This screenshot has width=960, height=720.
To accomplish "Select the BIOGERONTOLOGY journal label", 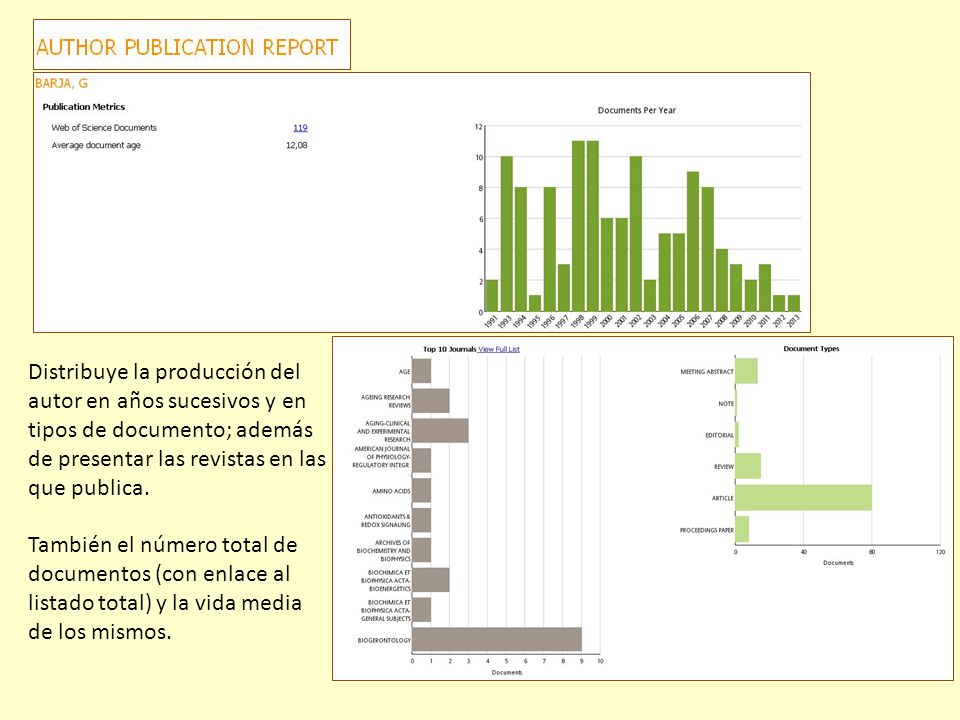I will point(384,640).
